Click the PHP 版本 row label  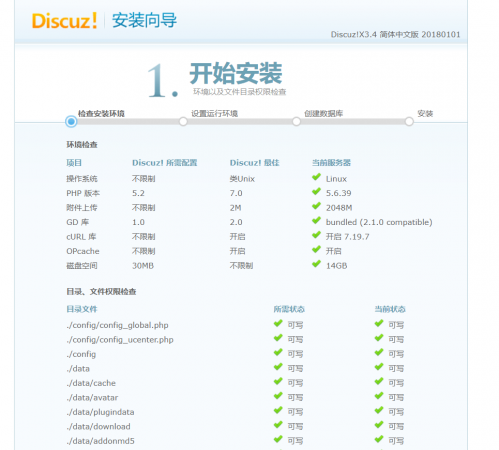coord(83,193)
